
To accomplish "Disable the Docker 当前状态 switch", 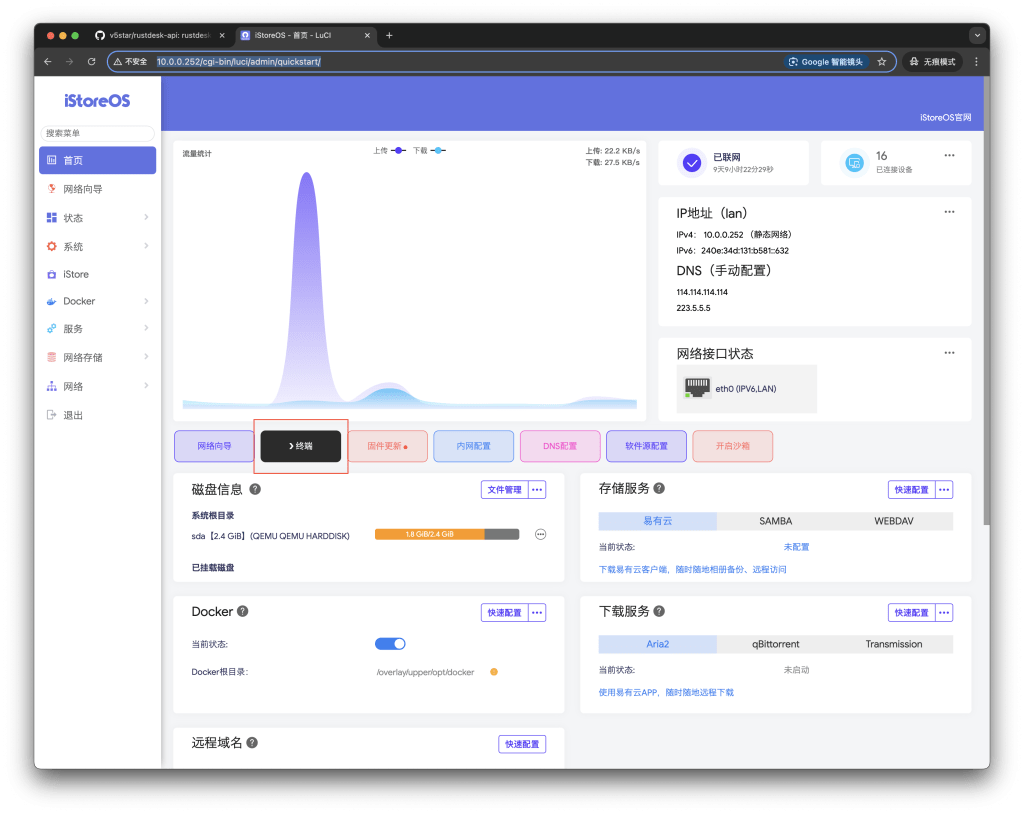I will tap(390, 643).
